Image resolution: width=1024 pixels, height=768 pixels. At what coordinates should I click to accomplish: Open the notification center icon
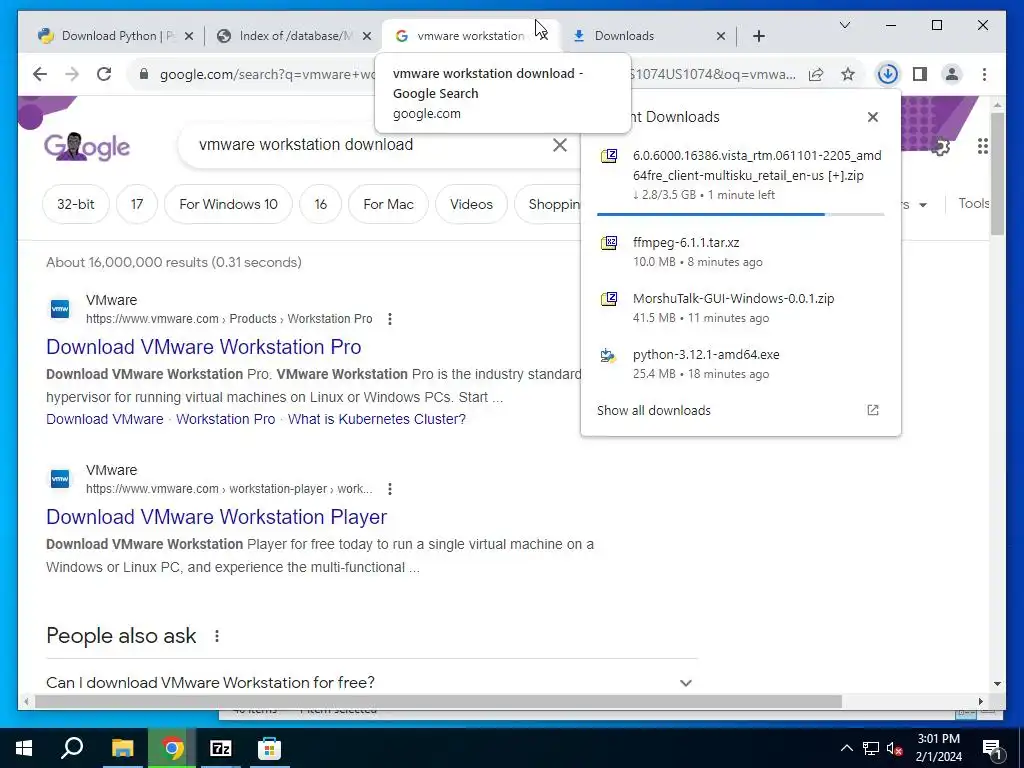992,748
